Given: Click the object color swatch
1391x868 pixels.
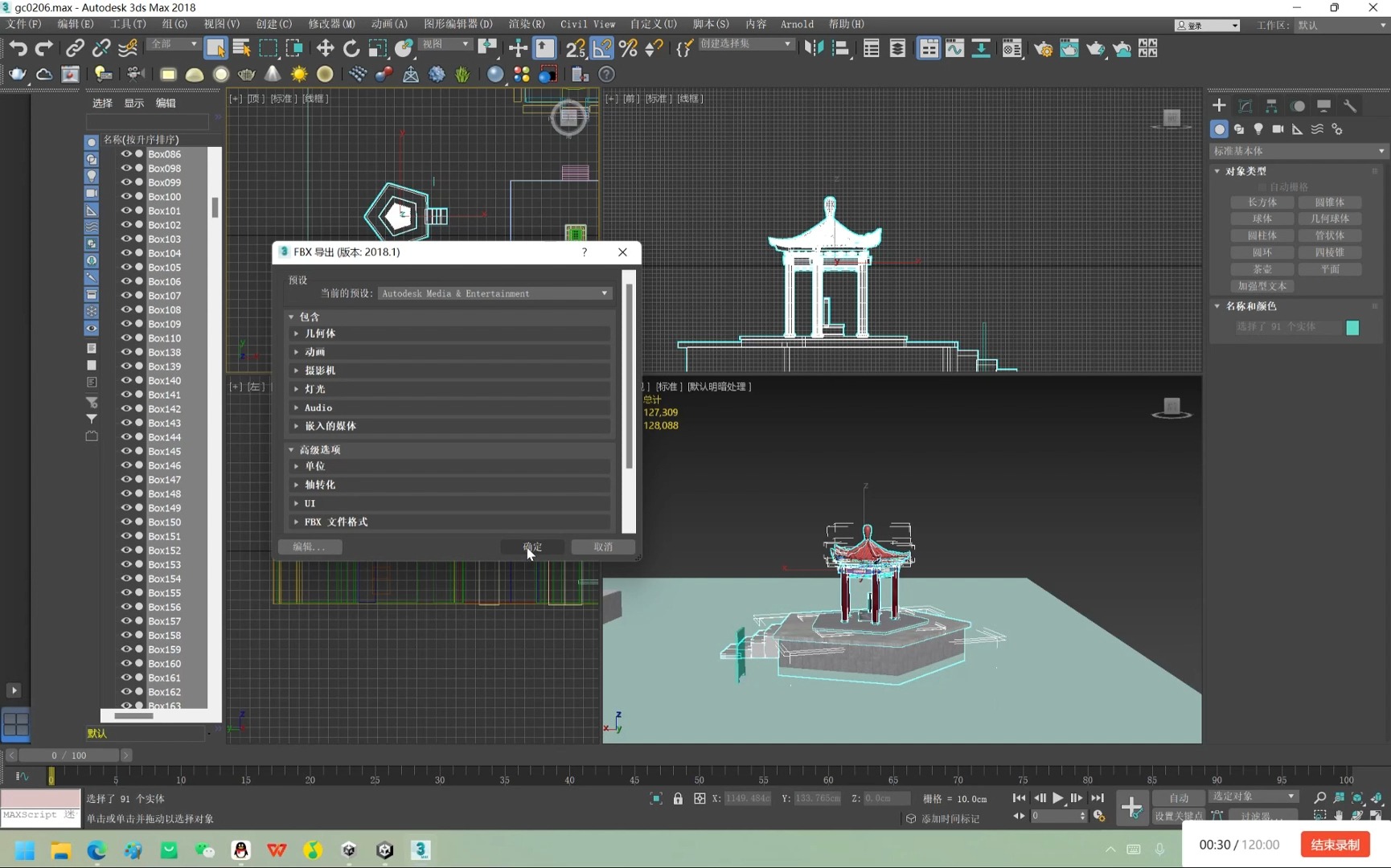Looking at the screenshot, I should tap(1352, 327).
